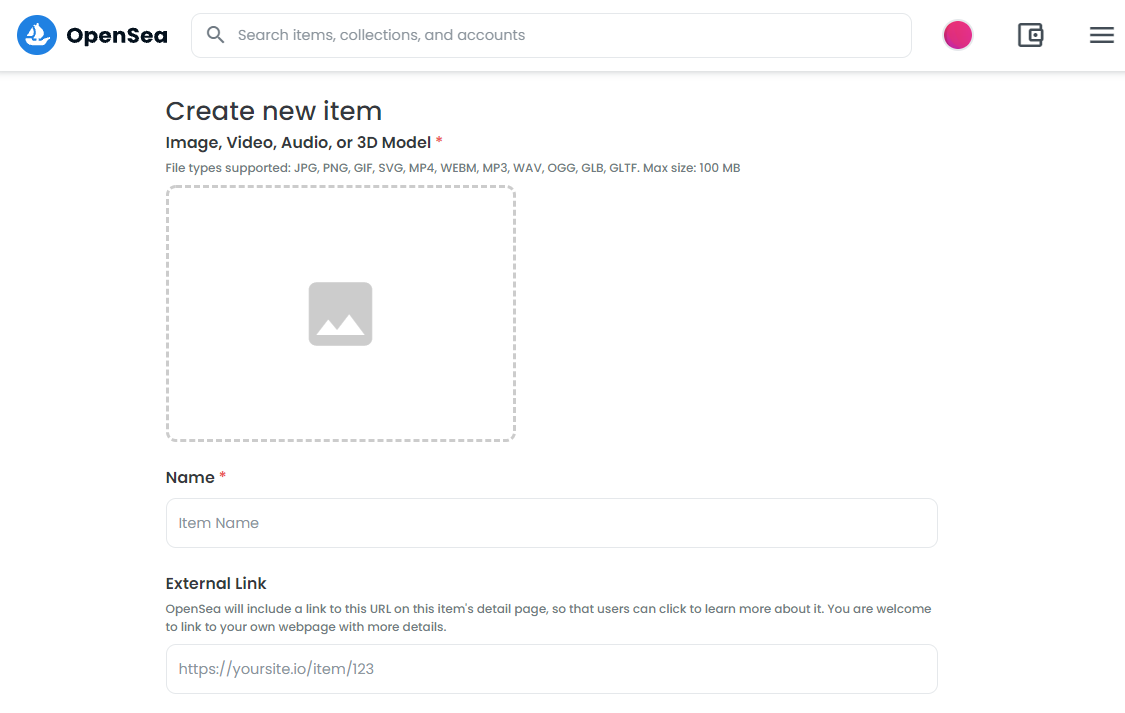Click the magnifier search icon
This screenshot has width=1125, height=713.
pyautogui.click(x=215, y=34)
